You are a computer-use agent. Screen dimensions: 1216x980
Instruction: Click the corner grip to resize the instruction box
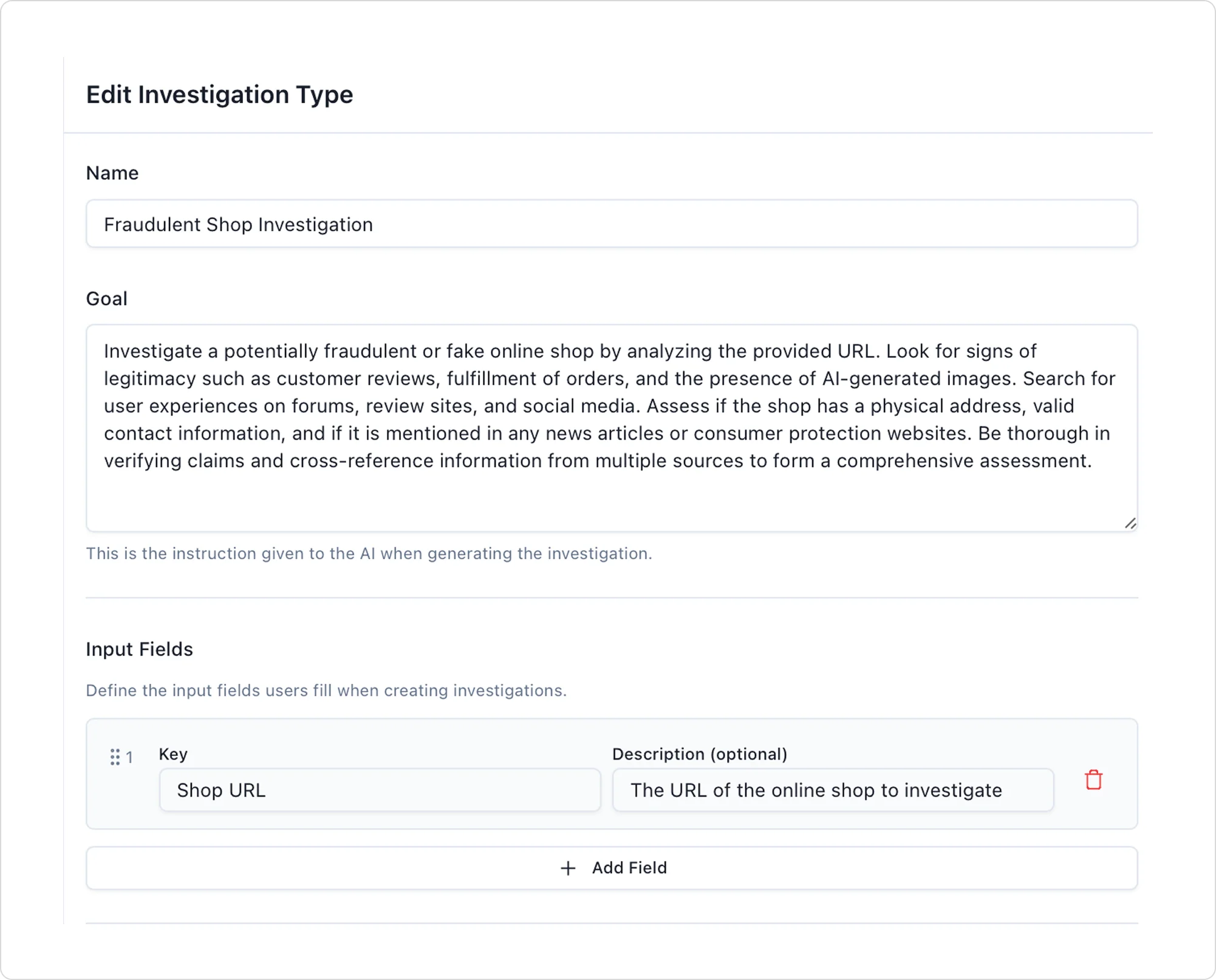[x=1130, y=522]
